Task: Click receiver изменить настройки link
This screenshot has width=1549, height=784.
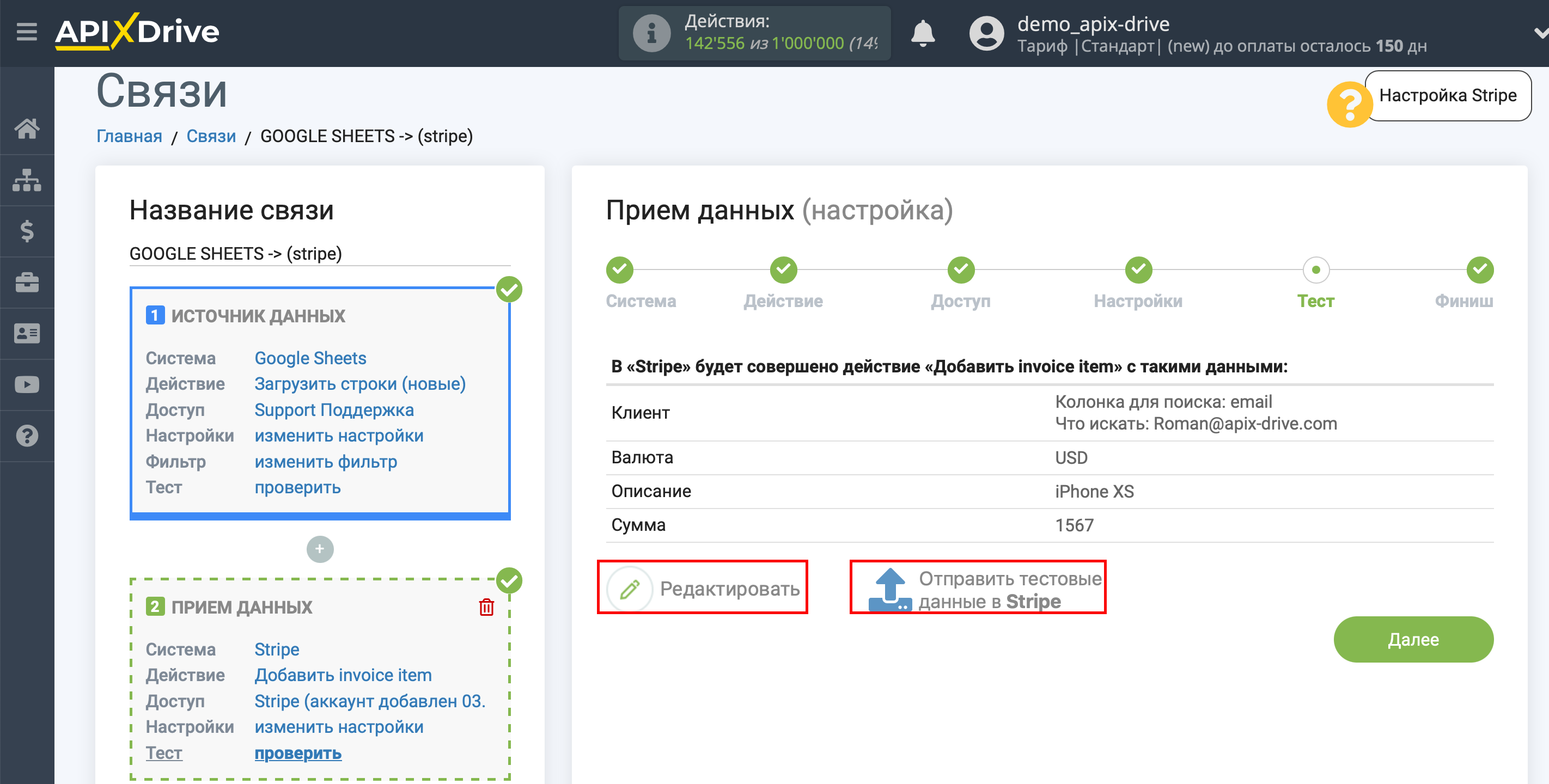Action: coord(339,727)
